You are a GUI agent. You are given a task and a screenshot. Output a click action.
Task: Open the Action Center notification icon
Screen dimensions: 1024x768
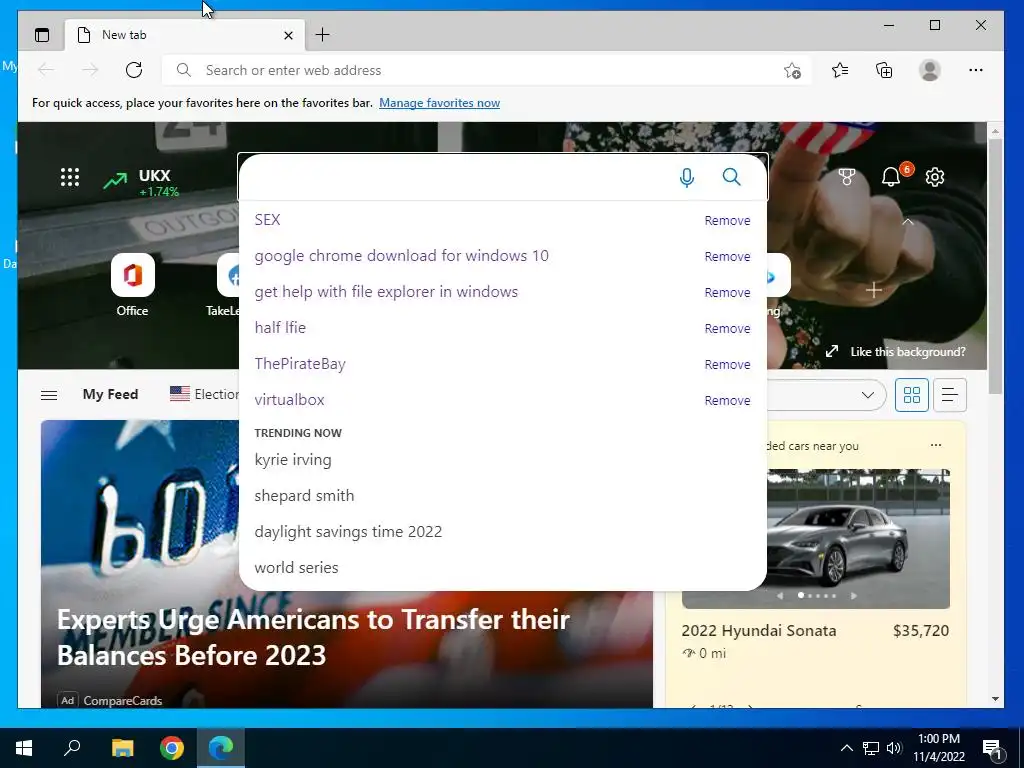click(x=992, y=748)
